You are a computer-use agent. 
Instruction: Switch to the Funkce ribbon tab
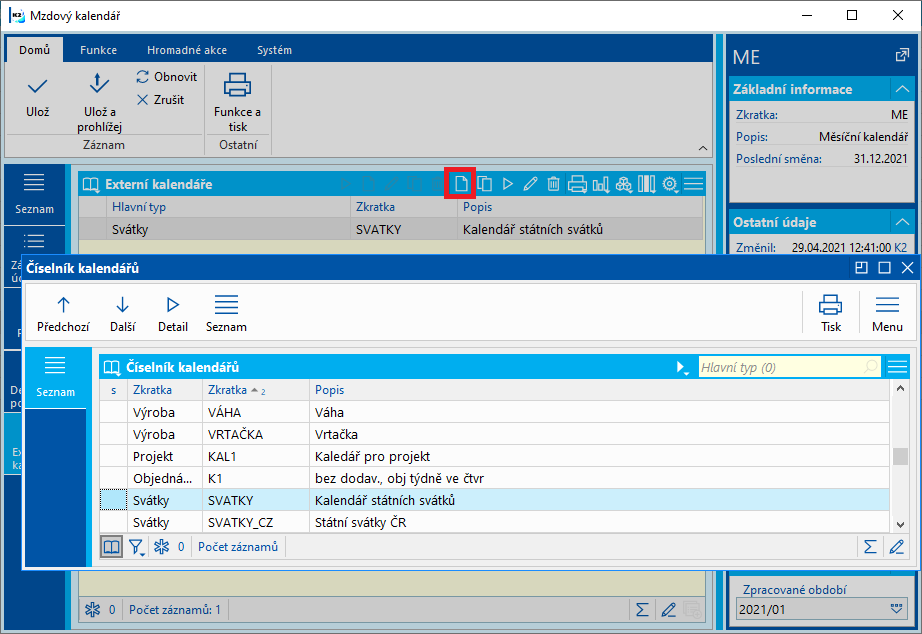click(x=98, y=50)
